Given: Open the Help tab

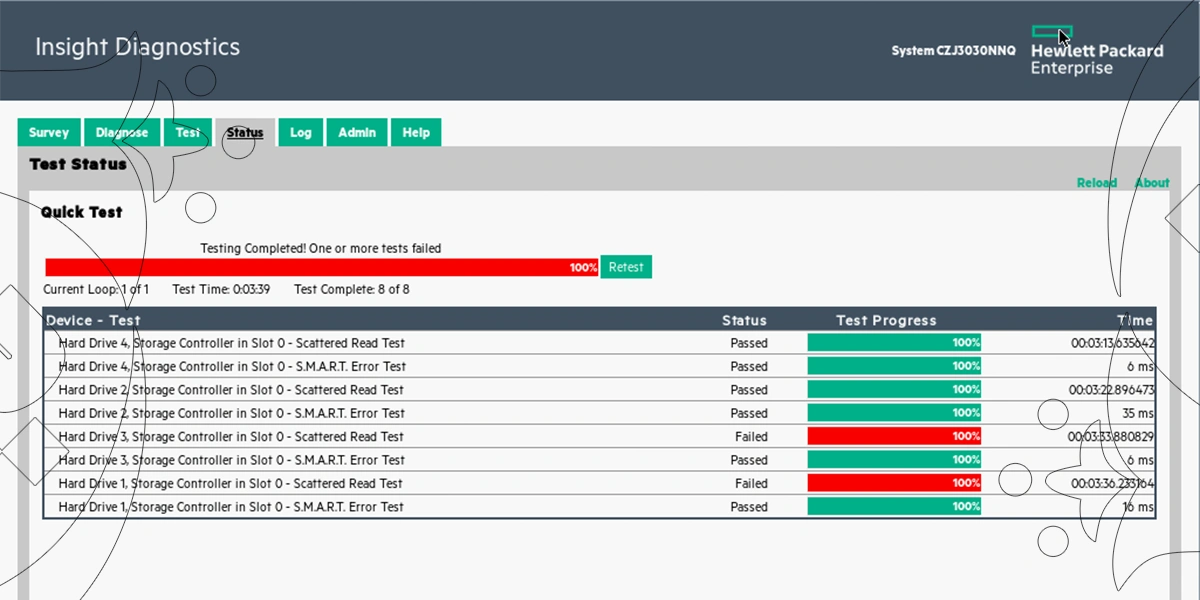Looking at the screenshot, I should click(x=416, y=133).
